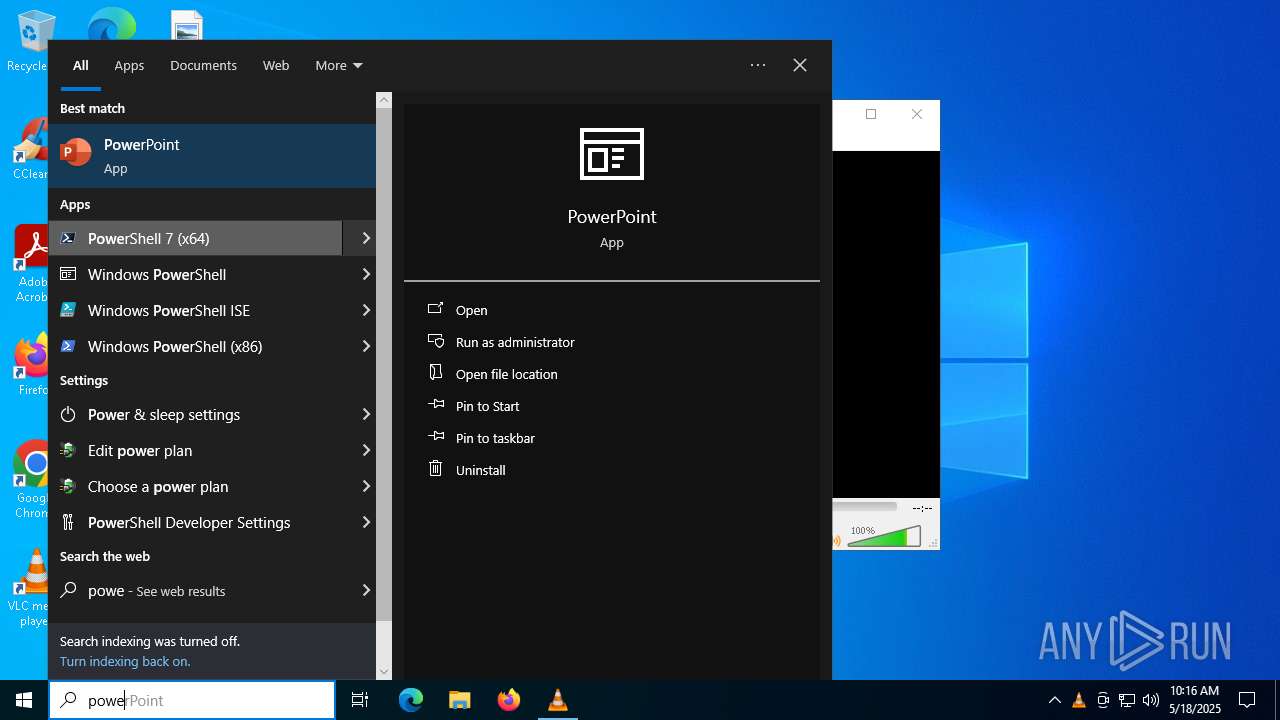The width and height of the screenshot is (1280, 720).
Task: Switch to the Web search tab
Action: (x=276, y=65)
